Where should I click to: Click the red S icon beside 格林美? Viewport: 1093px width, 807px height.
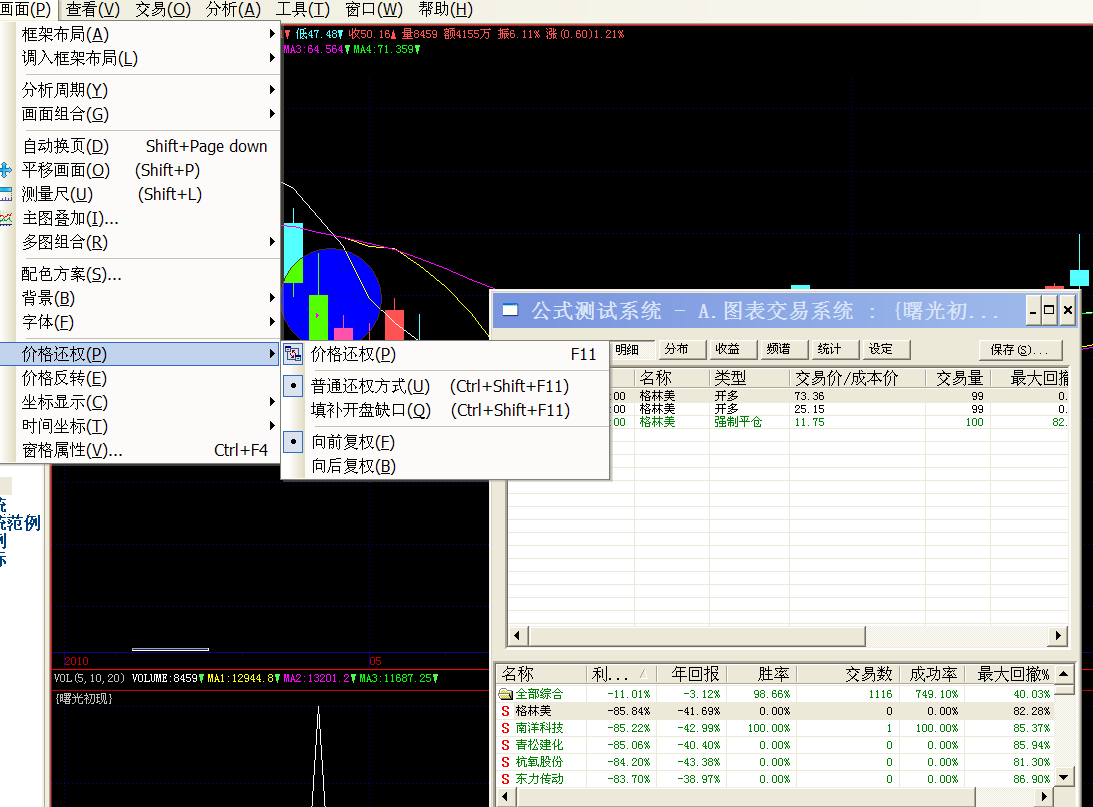click(506, 711)
